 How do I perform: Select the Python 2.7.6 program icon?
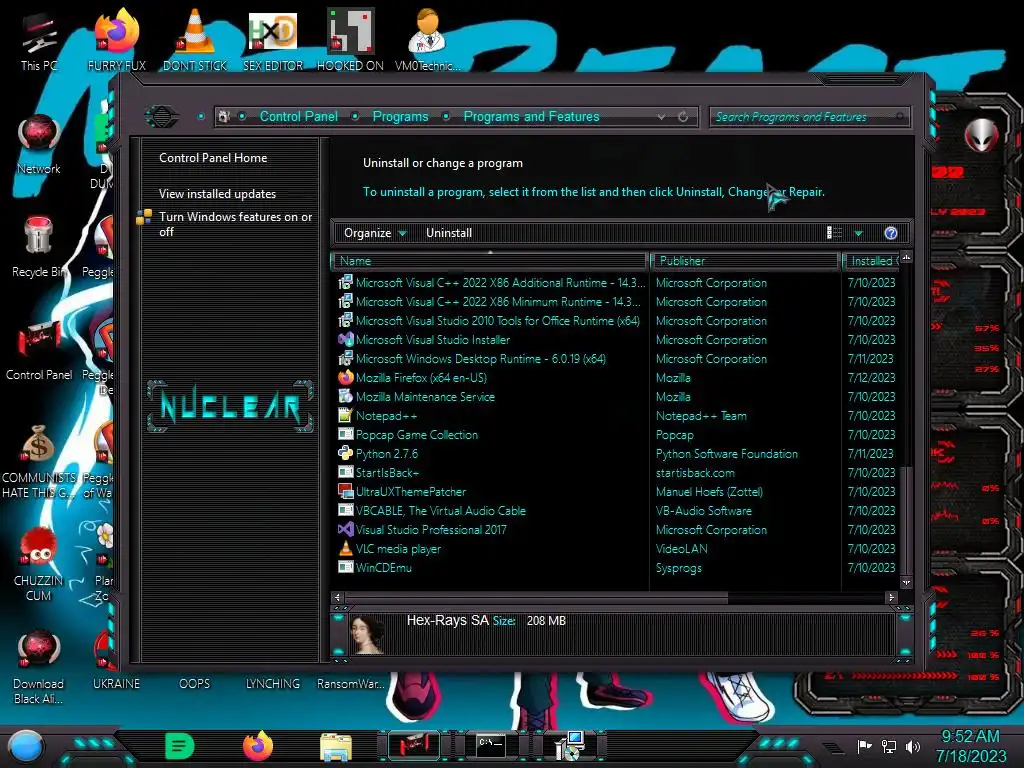coord(345,453)
